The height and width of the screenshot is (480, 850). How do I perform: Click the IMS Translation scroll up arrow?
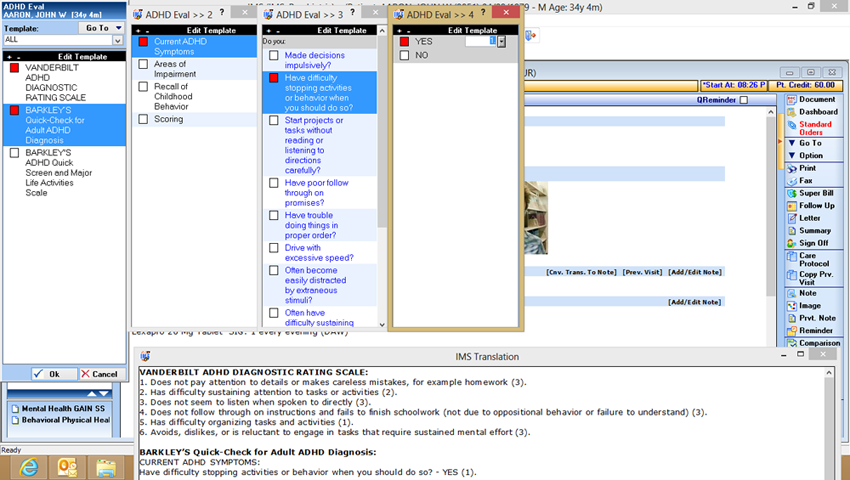point(829,373)
